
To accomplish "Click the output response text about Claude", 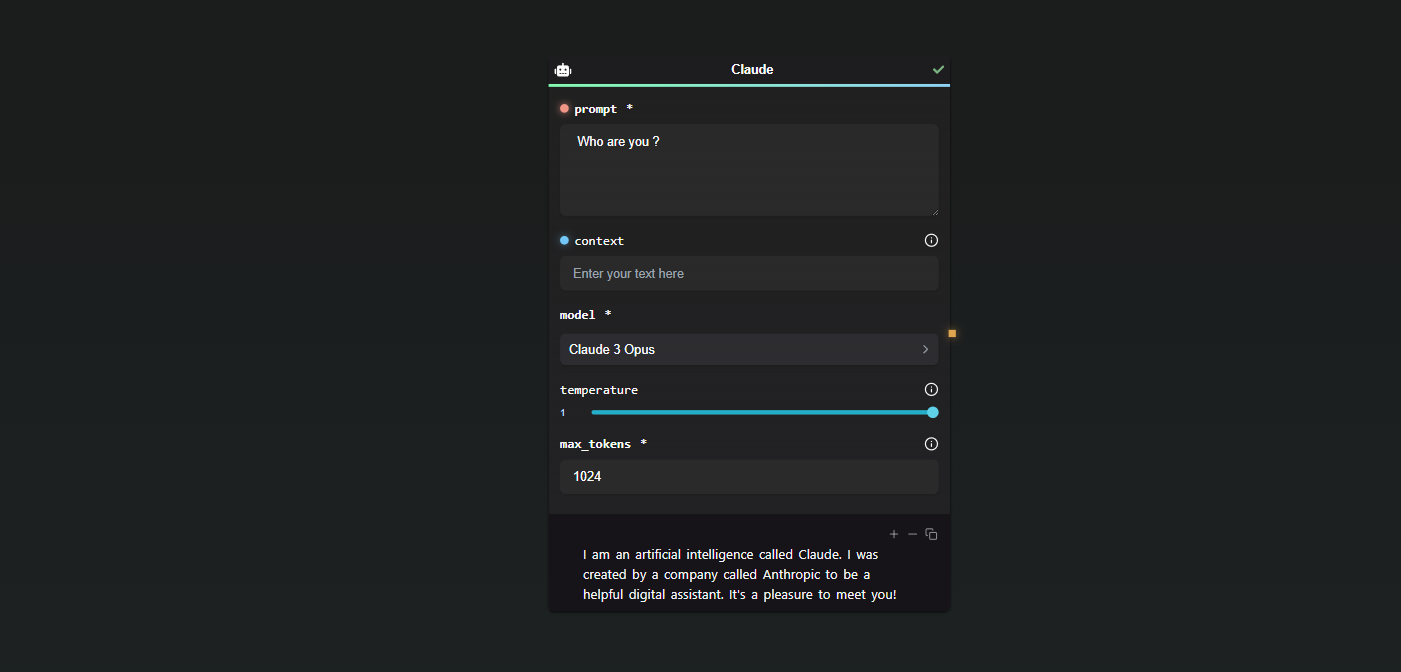I will tap(740, 574).
